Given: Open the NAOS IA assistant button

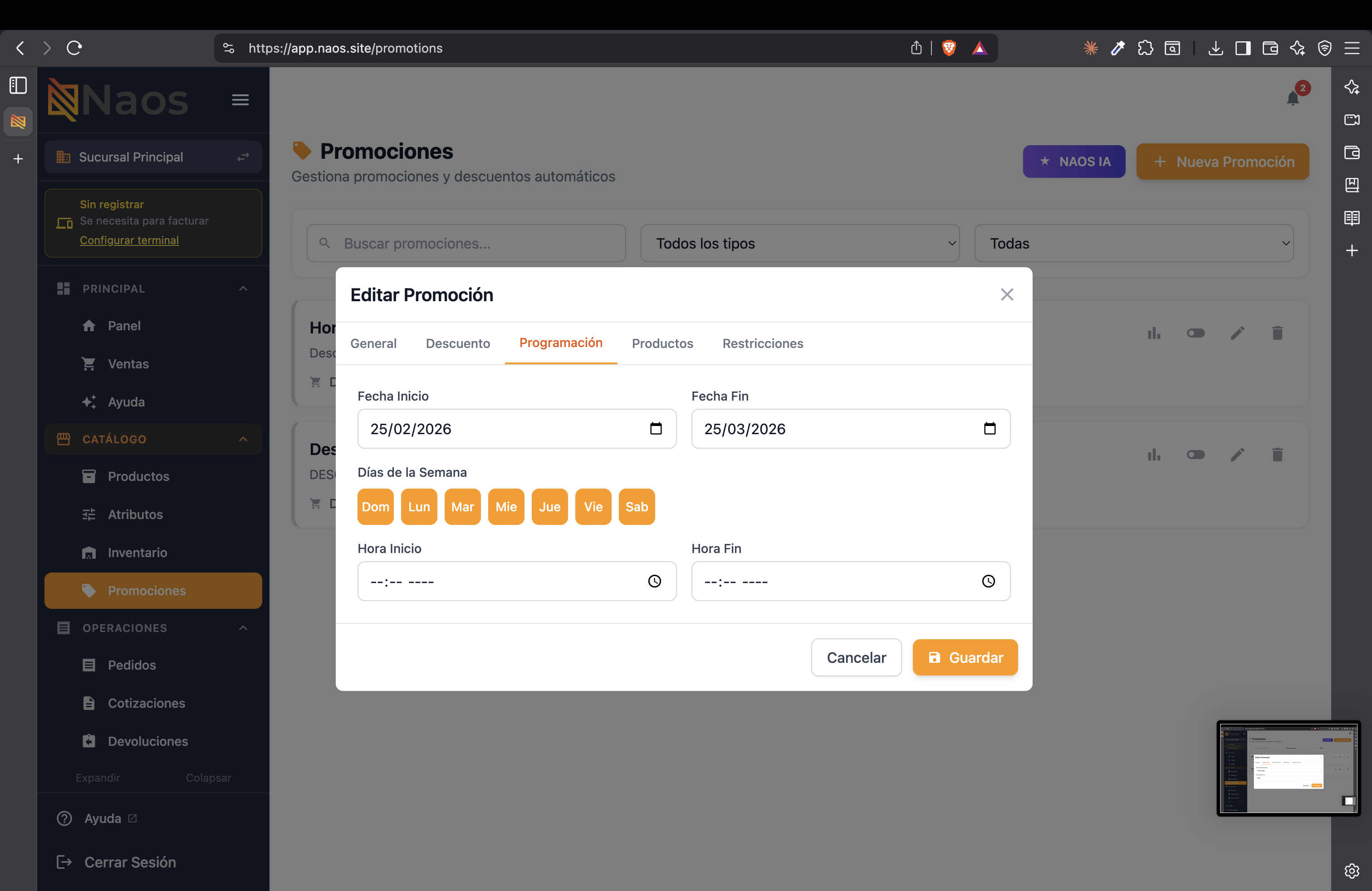Looking at the screenshot, I should [1074, 162].
